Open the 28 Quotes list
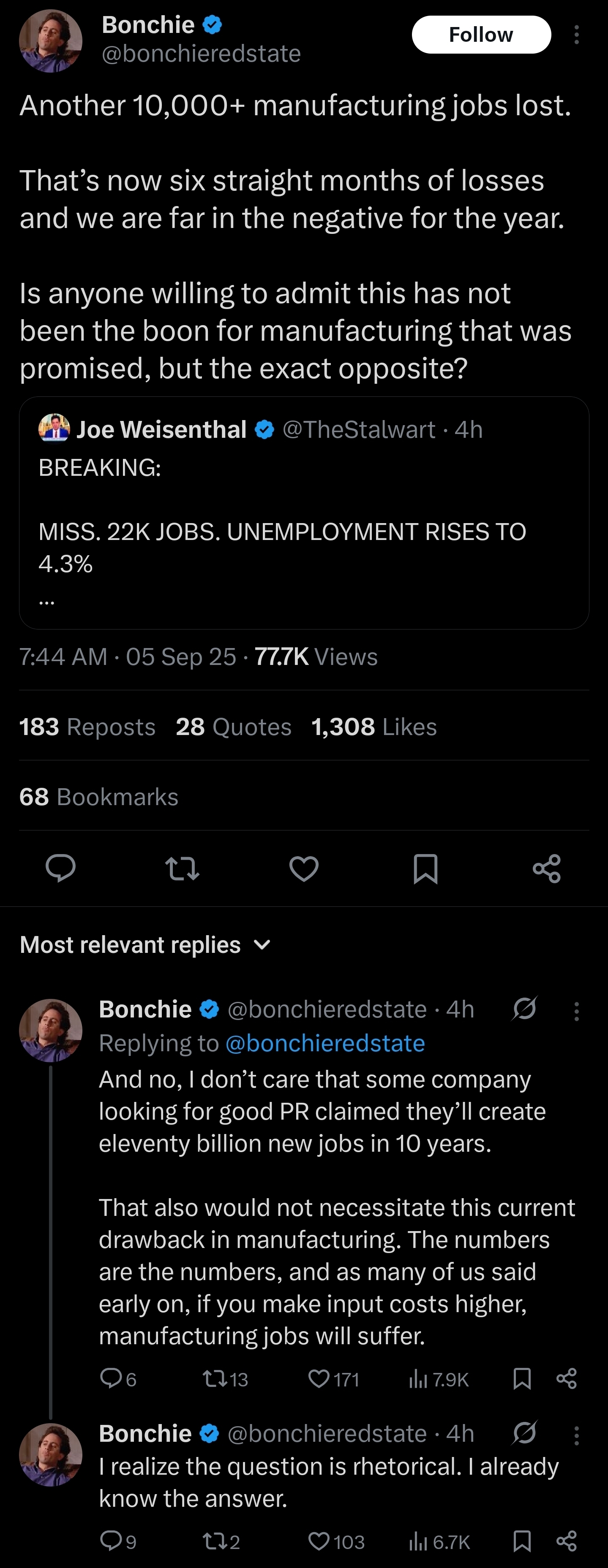This screenshot has width=608, height=1568. click(233, 727)
